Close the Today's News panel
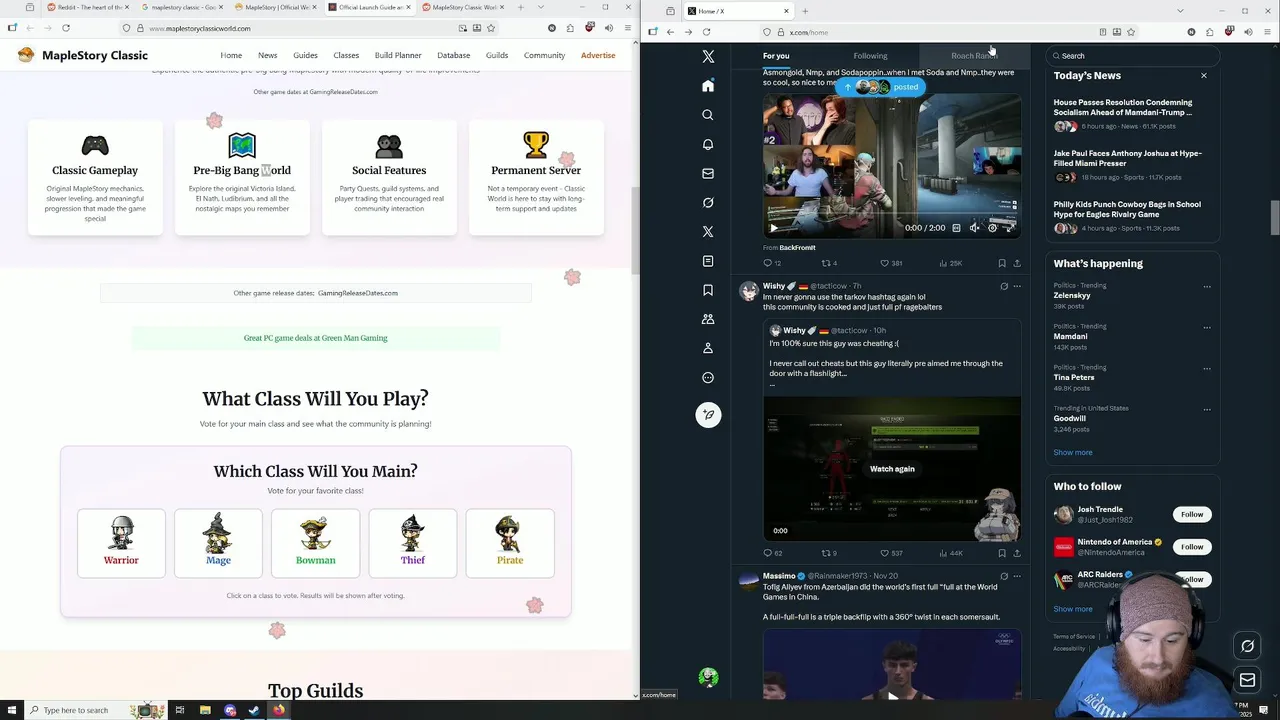Viewport: 1280px width, 720px height. [1204, 76]
